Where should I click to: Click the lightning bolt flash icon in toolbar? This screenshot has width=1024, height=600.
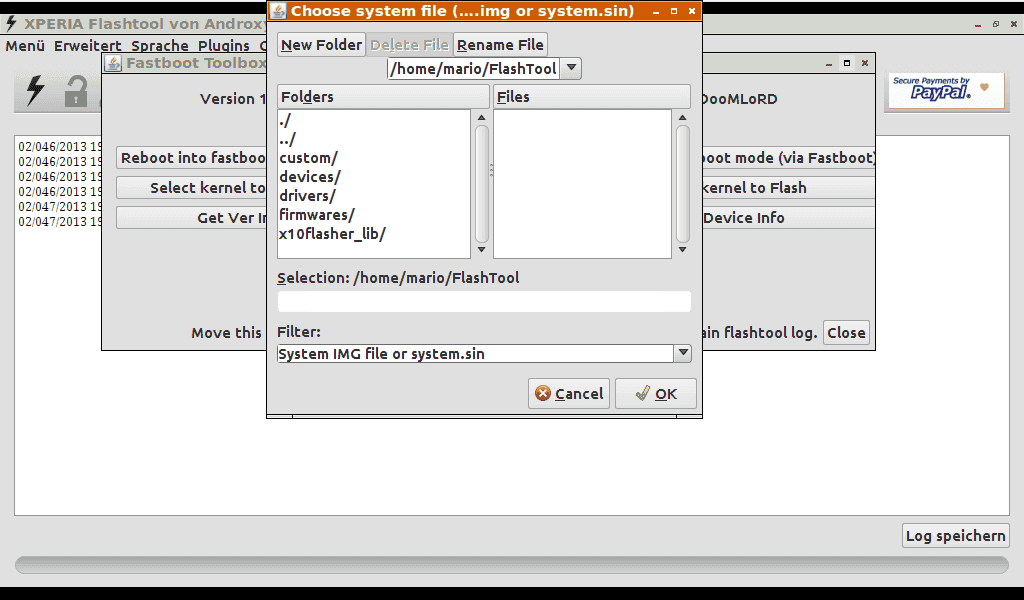pyautogui.click(x=35, y=90)
